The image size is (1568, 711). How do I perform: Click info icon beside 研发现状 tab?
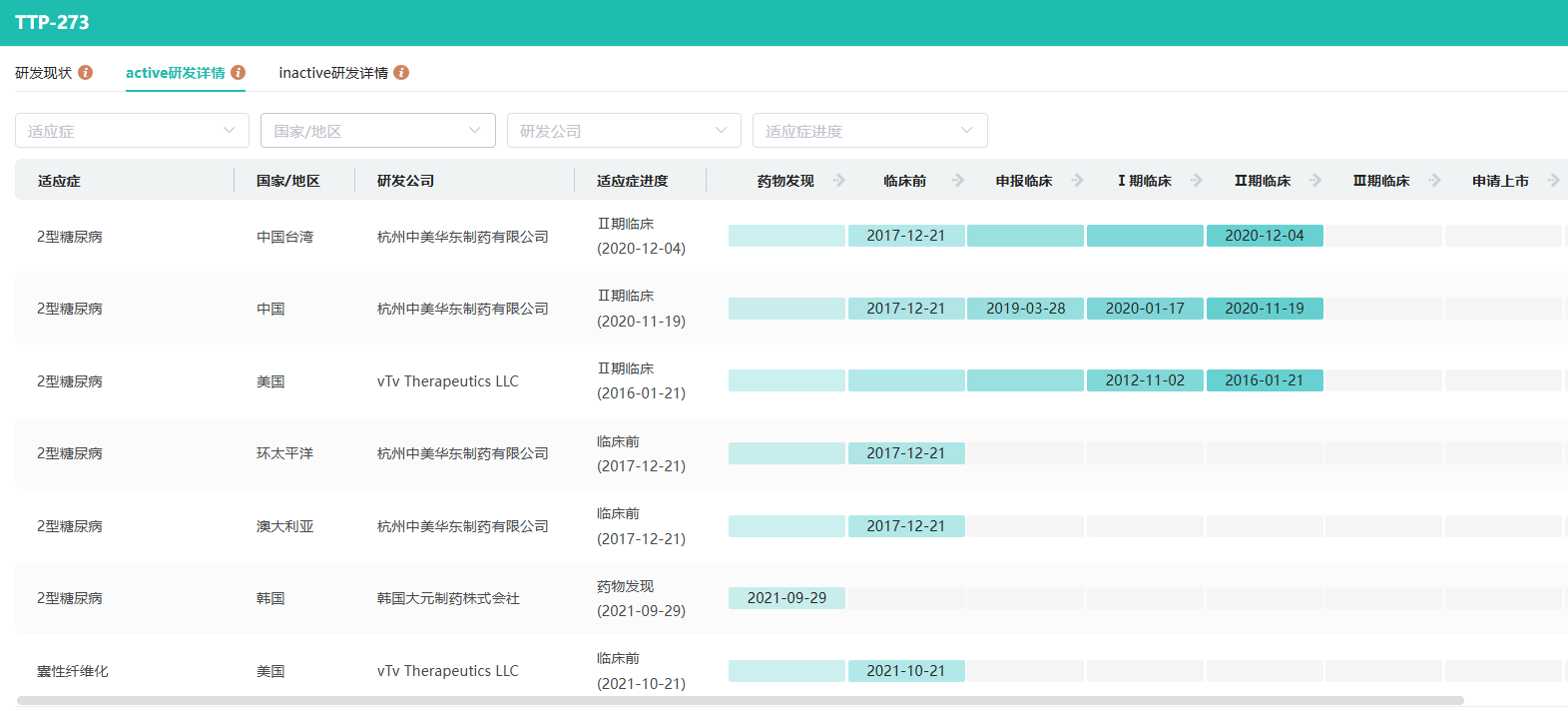click(86, 73)
